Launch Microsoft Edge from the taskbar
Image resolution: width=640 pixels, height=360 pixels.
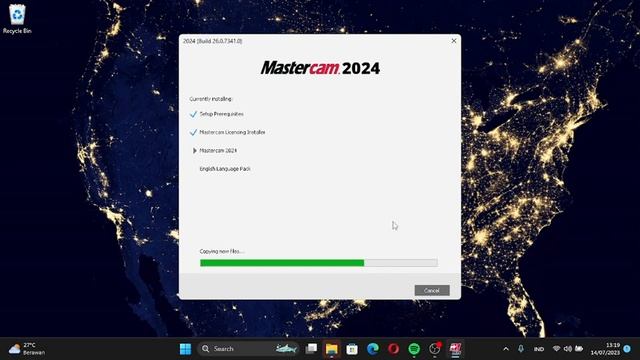(x=373, y=349)
